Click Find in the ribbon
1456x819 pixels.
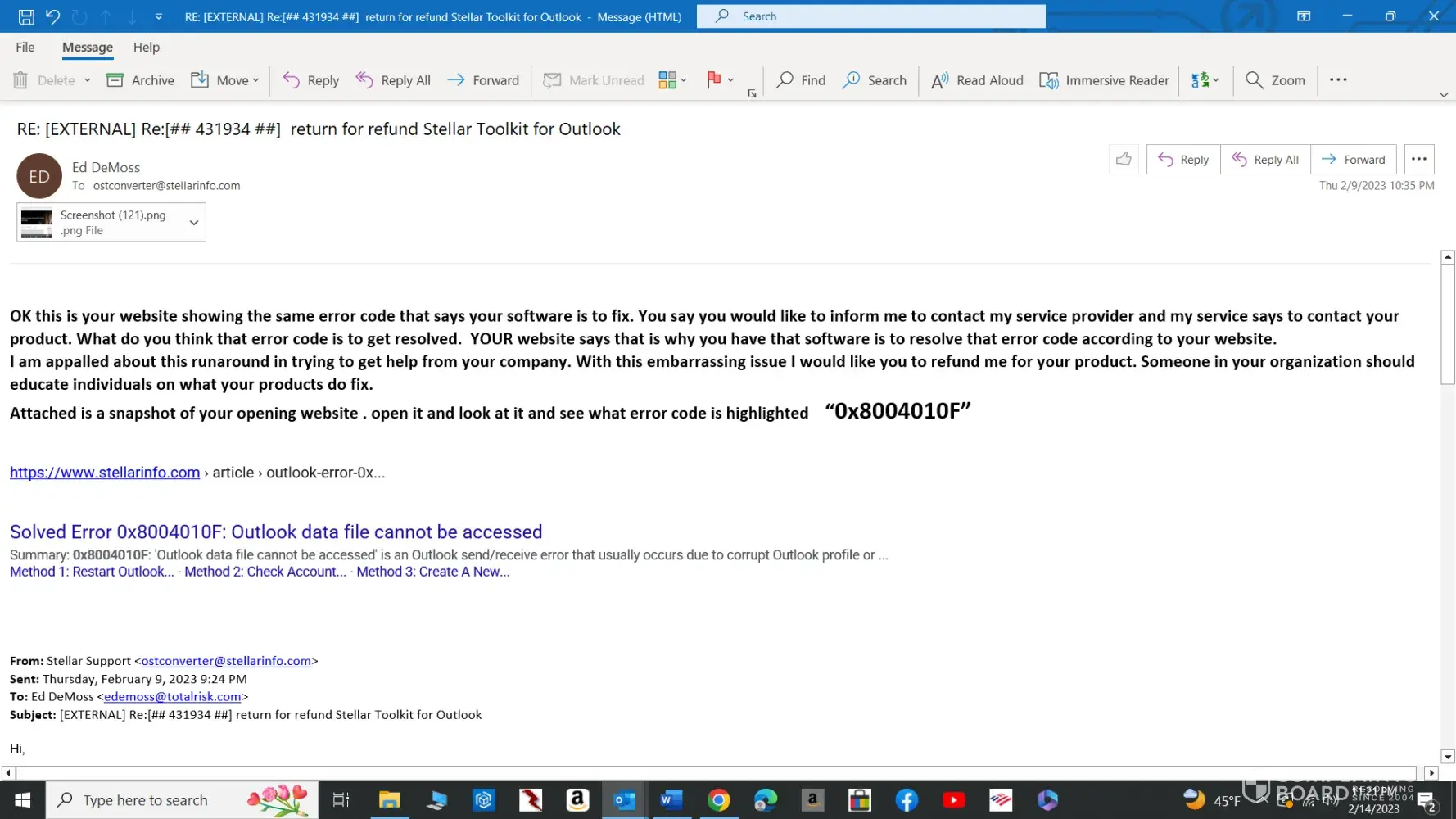[801, 80]
